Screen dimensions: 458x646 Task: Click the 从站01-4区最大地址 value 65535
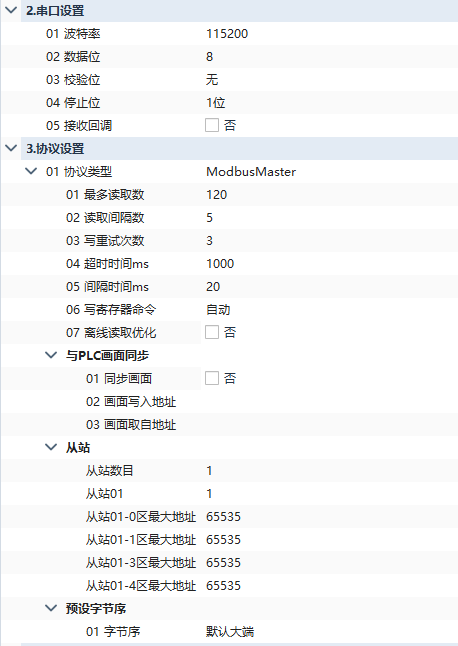223,585
